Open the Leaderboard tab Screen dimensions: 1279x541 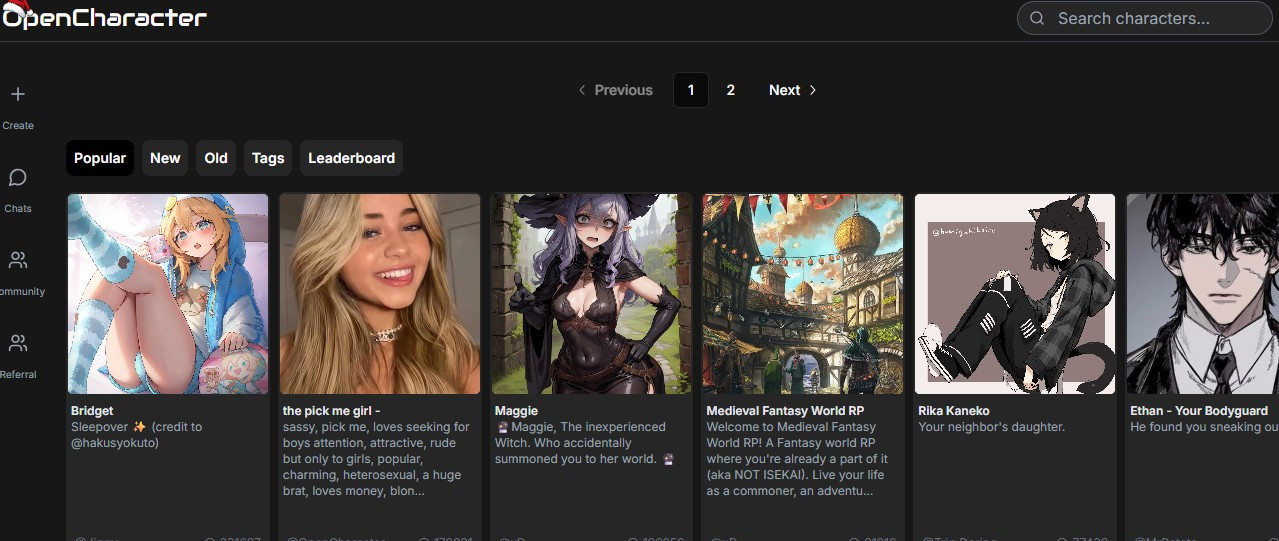[351, 158]
